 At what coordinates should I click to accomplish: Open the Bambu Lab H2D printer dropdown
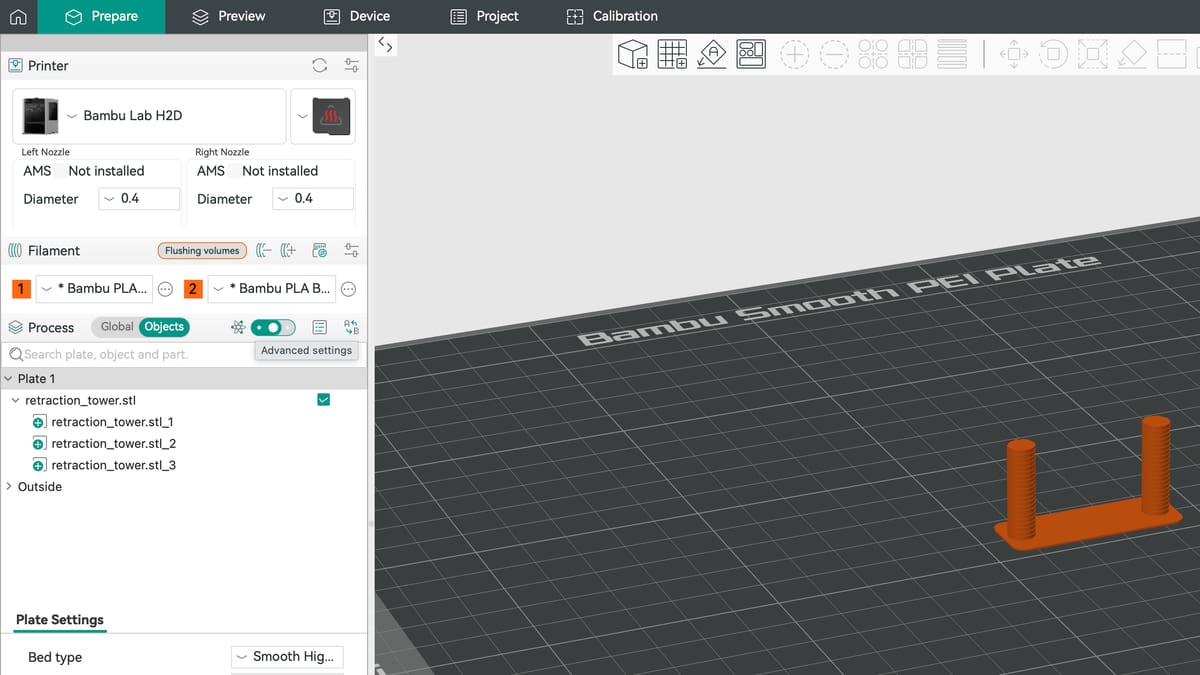click(x=150, y=115)
